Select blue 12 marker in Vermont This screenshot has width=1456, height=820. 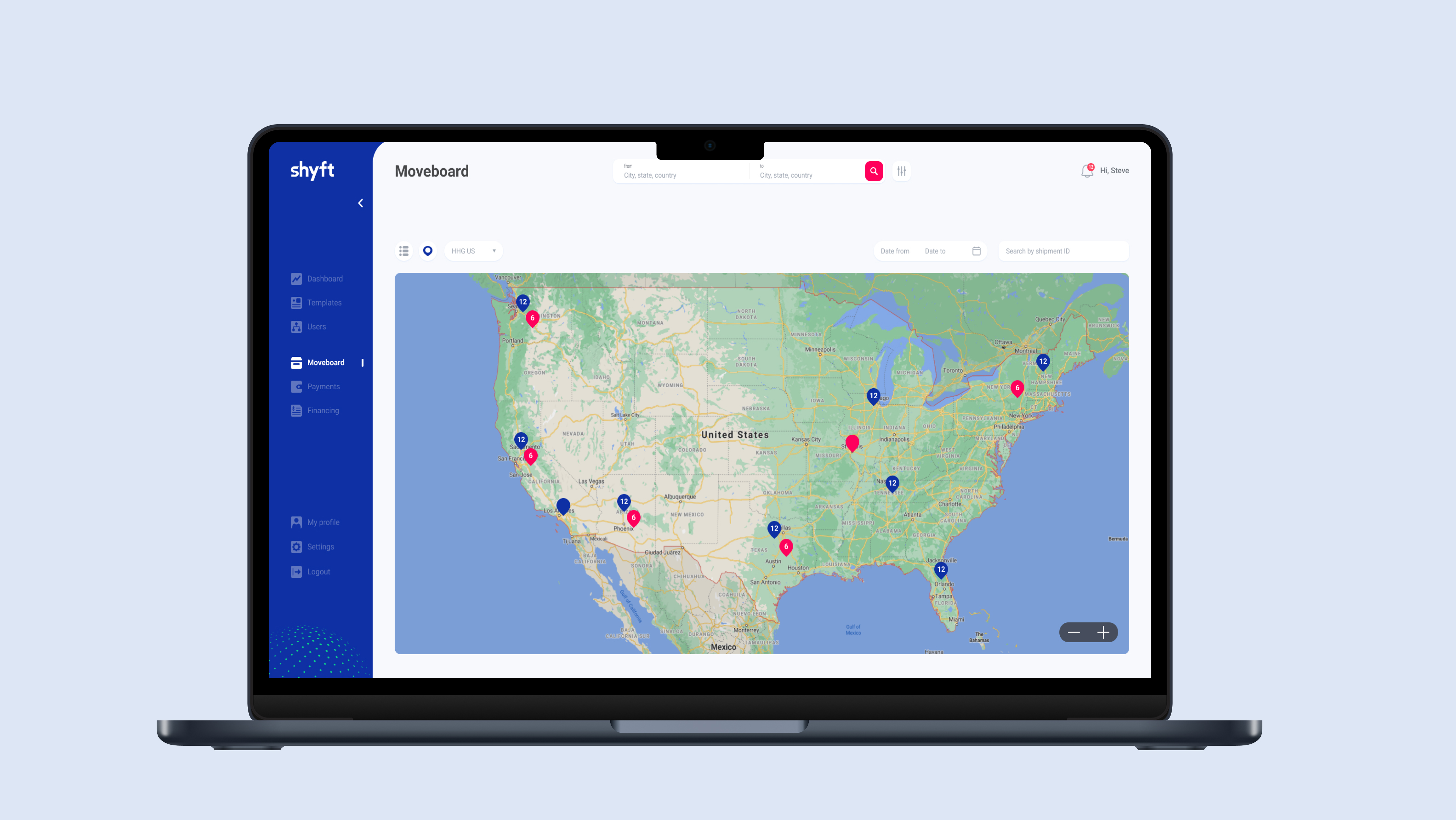[1043, 362]
